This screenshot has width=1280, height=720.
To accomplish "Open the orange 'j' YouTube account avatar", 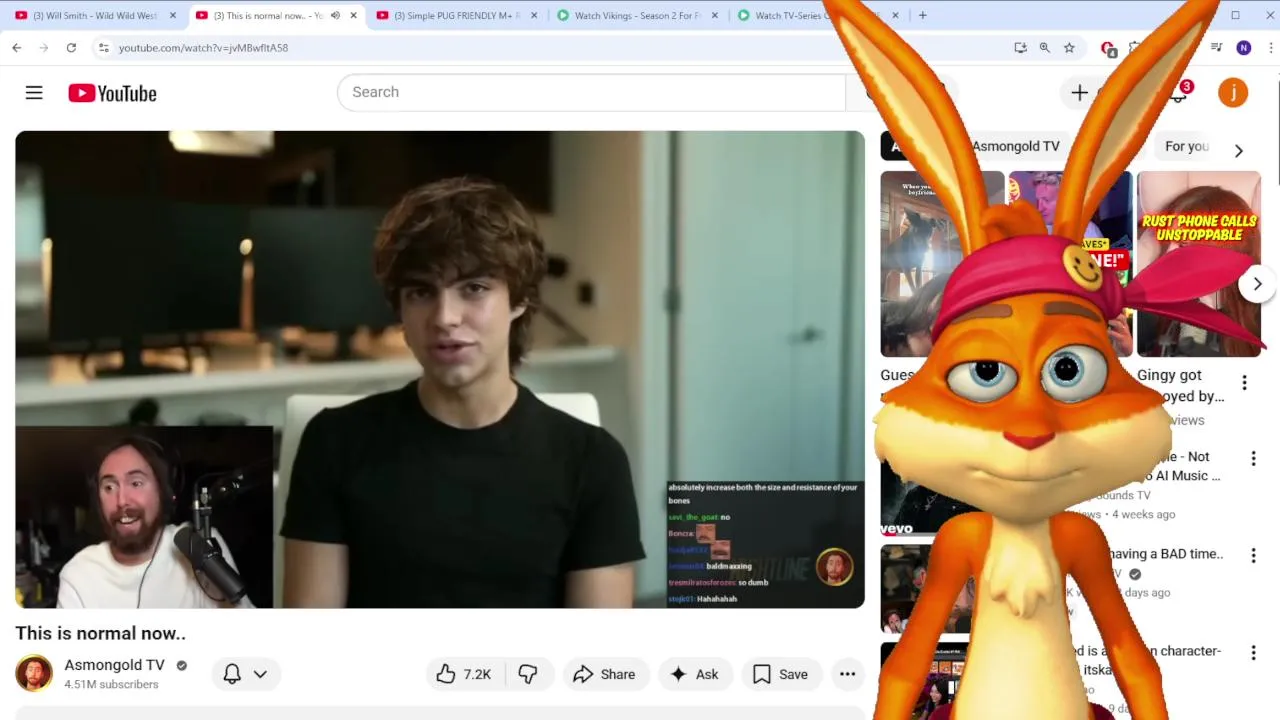I will click(1233, 92).
